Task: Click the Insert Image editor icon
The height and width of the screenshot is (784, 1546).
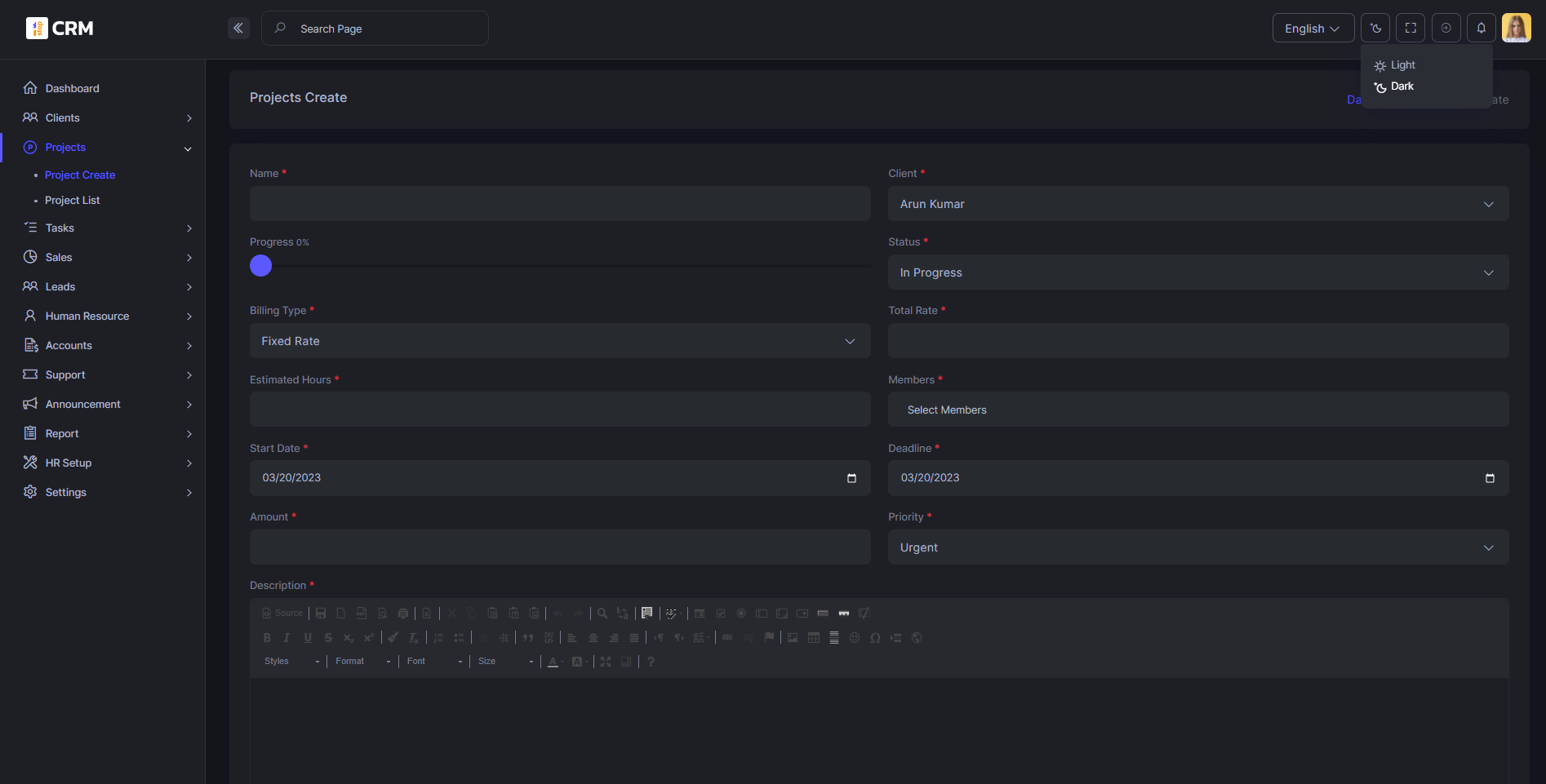Action: tap(793, 638)
